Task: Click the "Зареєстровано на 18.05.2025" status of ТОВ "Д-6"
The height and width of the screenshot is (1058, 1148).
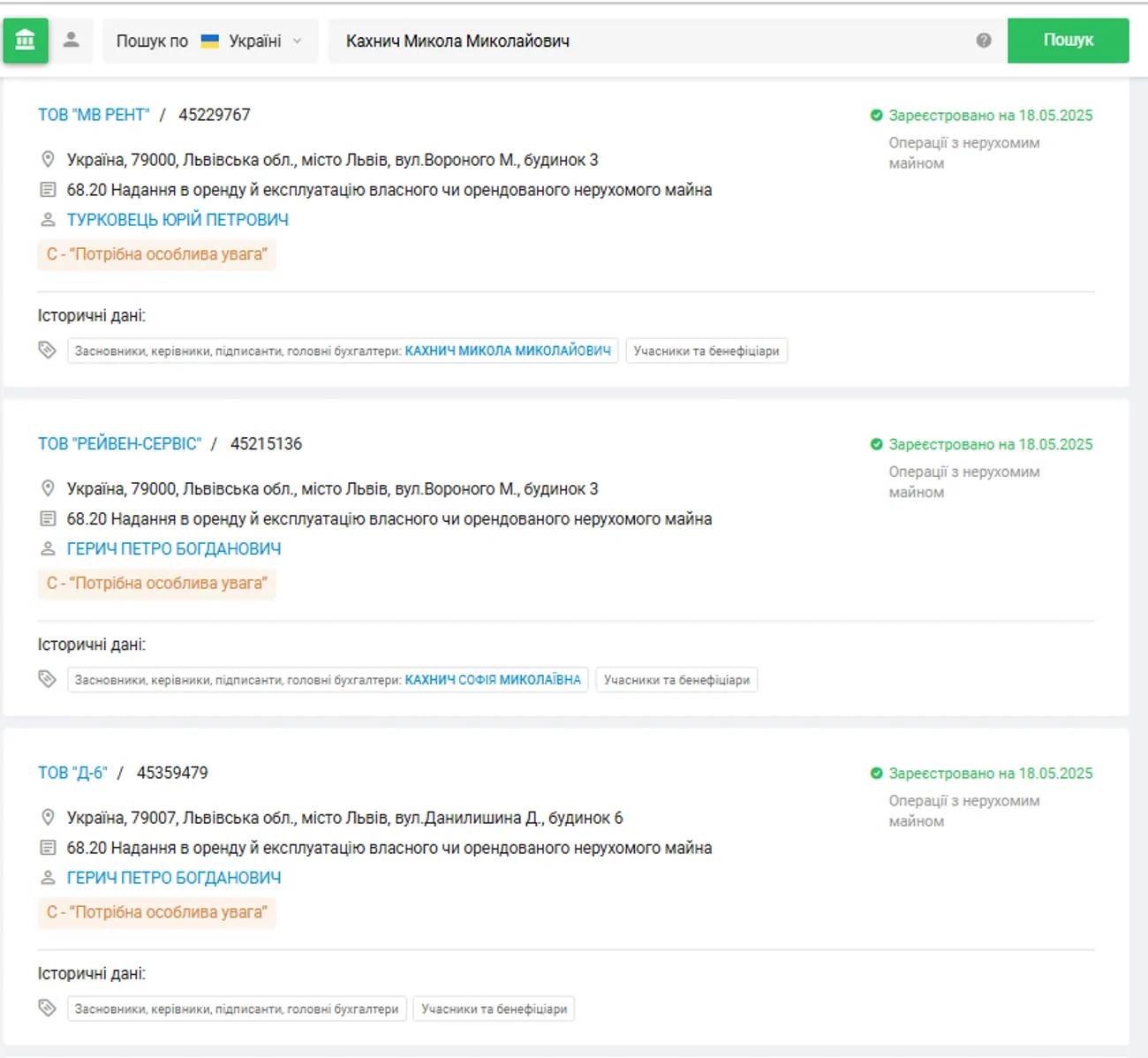Action: pos(990,774)
